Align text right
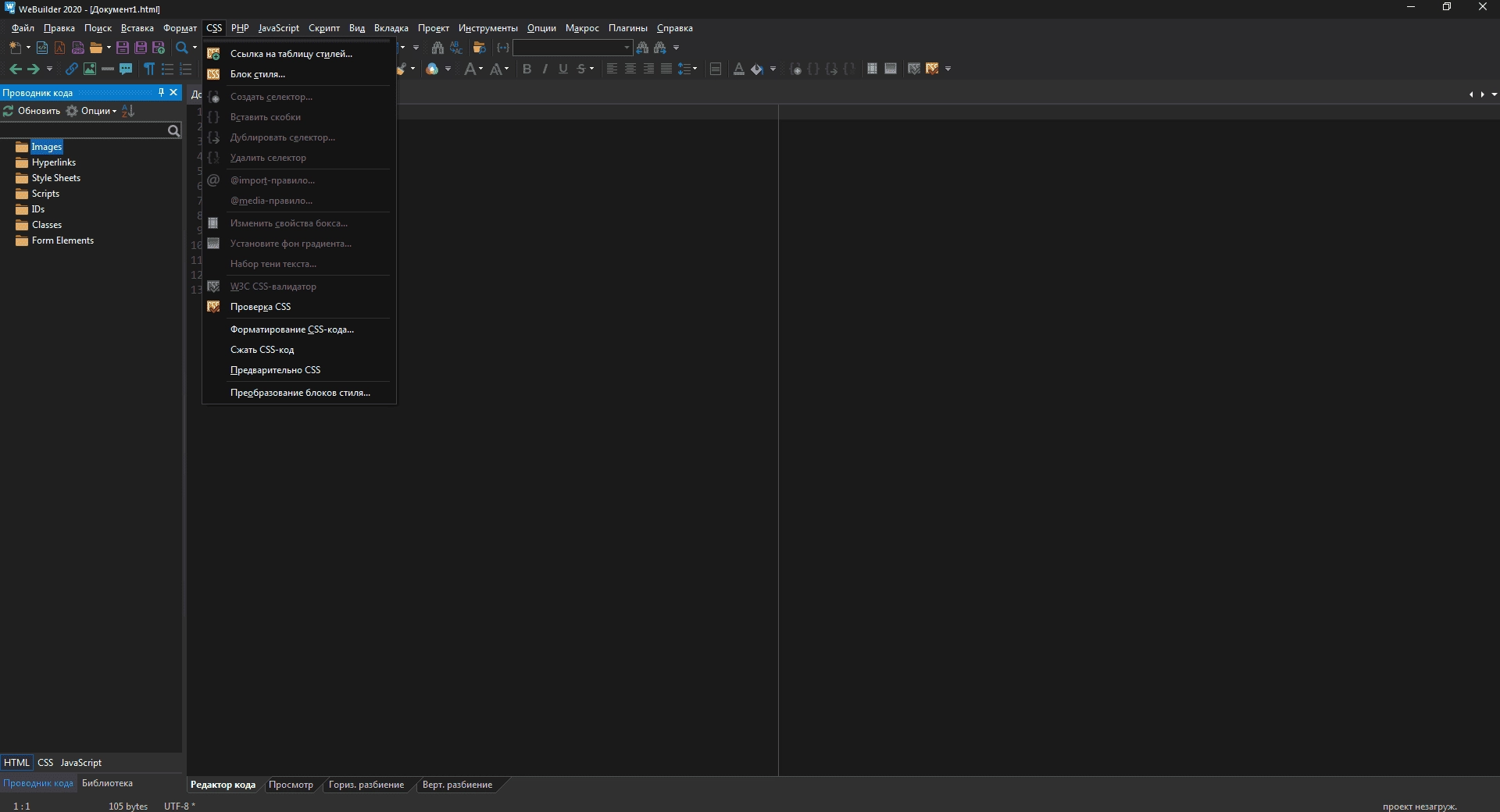 pos(648,69)
